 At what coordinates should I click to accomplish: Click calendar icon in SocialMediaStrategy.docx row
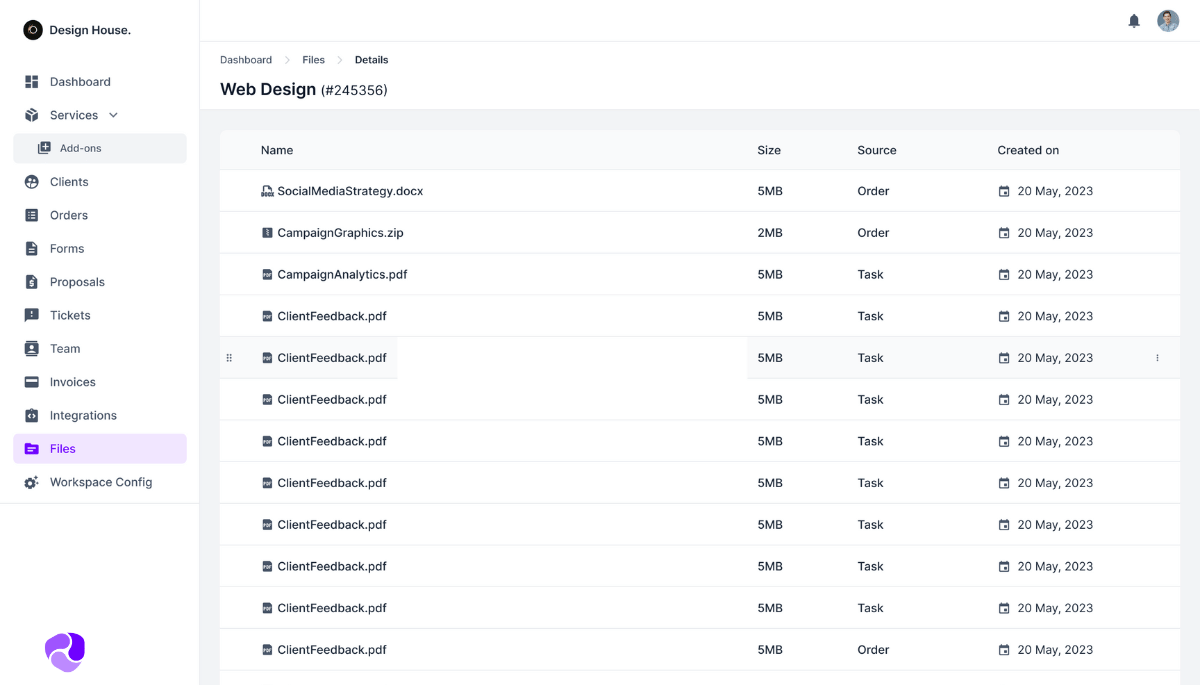tap(1004, 191)
